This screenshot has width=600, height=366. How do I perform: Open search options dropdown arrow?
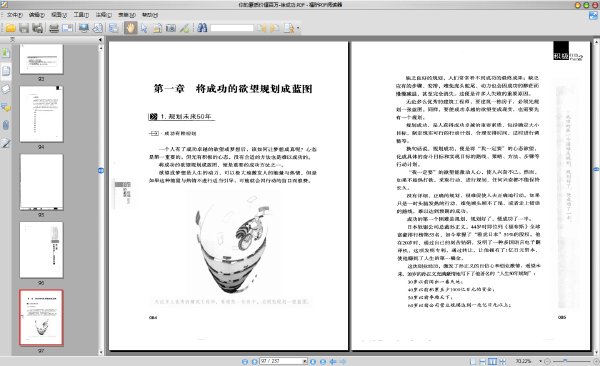coord(298,28)
